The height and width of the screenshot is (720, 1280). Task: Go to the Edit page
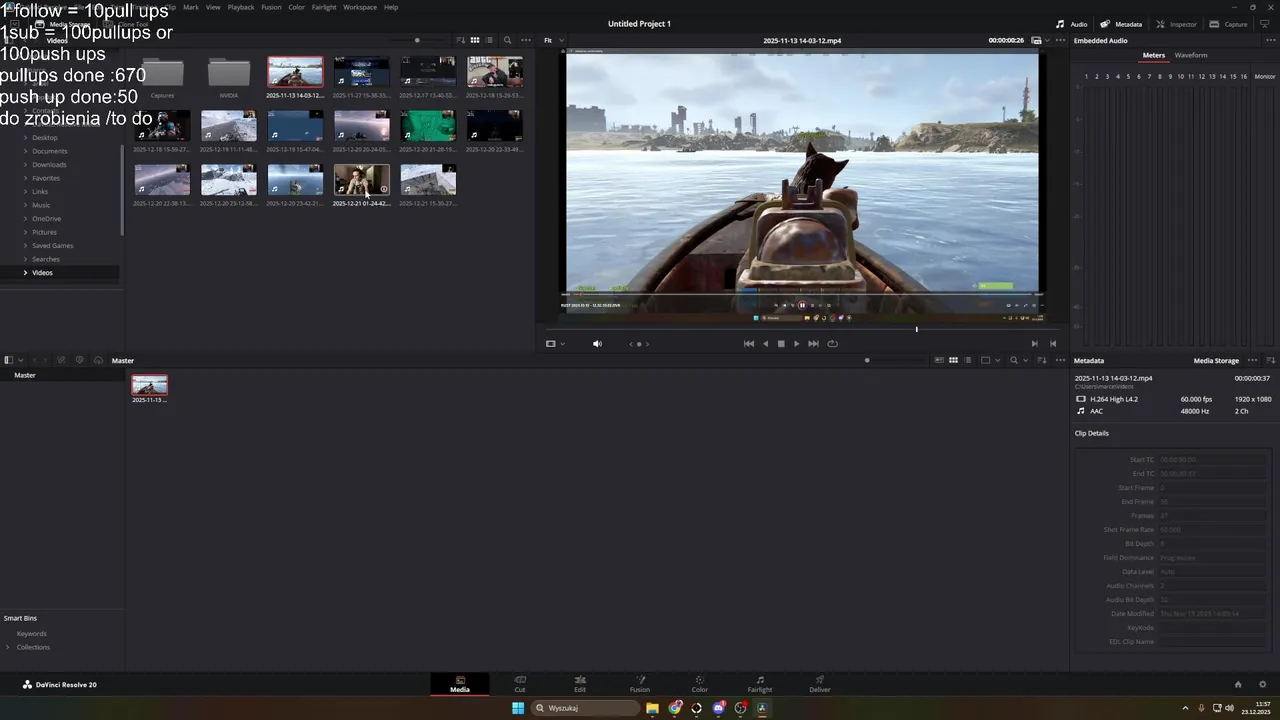(580, 684)
